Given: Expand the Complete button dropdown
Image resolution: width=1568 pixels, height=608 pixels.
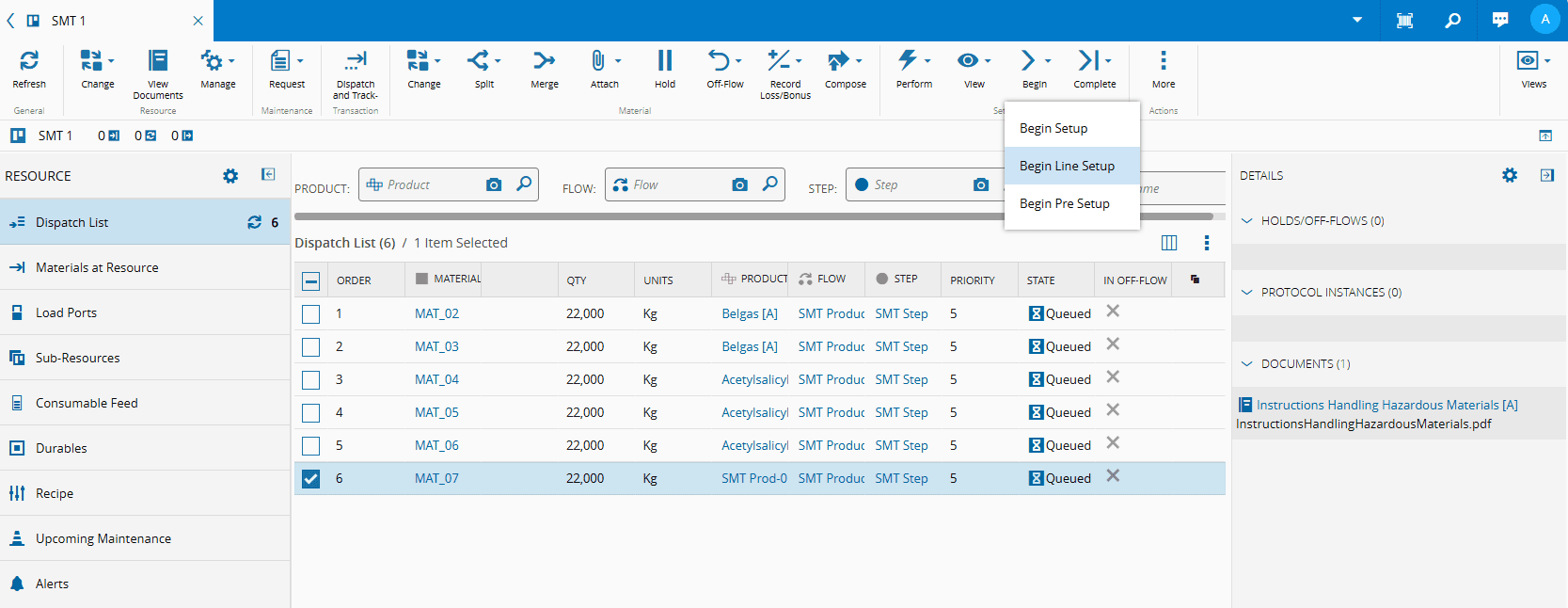Looking at the screenshot, I should pyautogui.click(x=1109, y=61).
